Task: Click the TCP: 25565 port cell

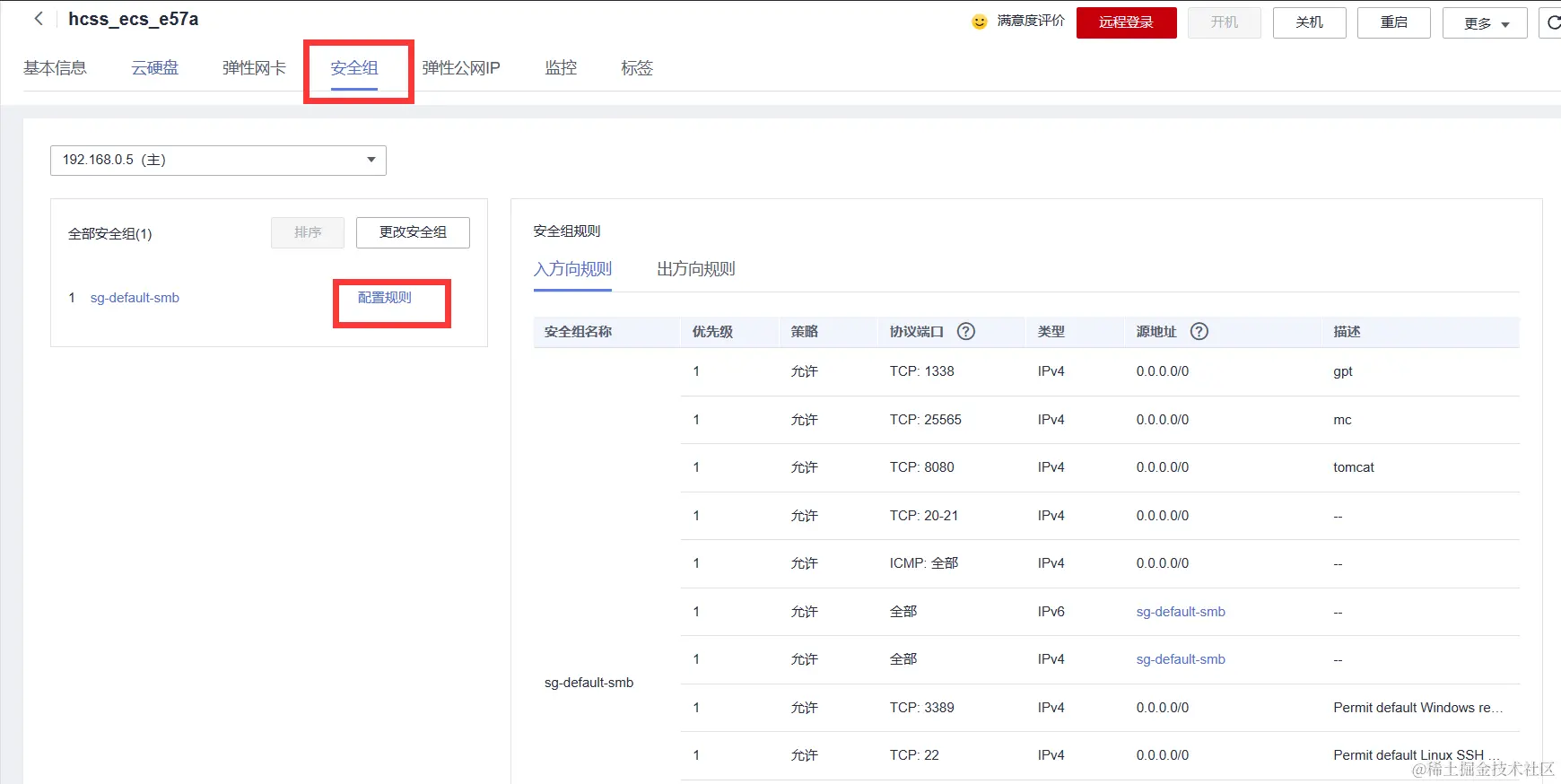Action: (926, 420)
